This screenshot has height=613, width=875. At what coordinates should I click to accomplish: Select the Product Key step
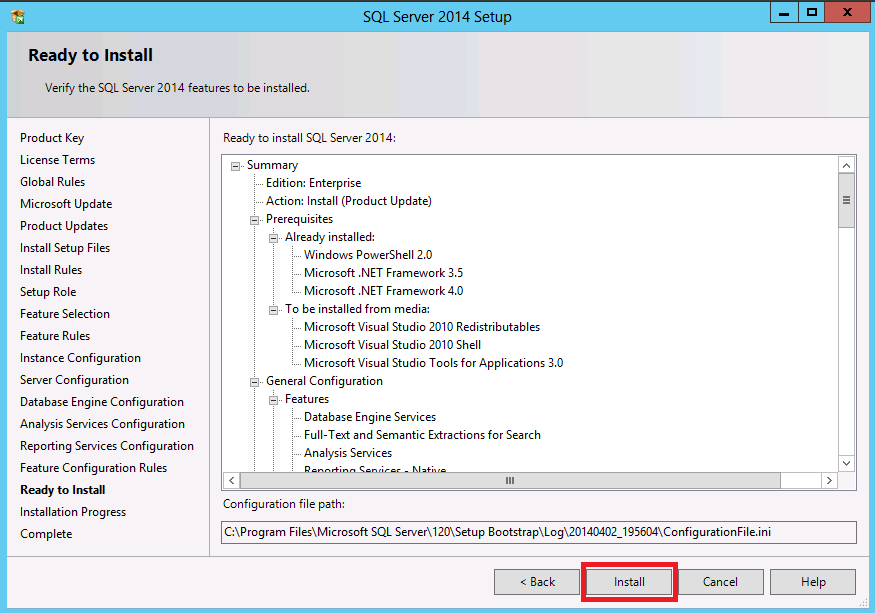point(52,138)
